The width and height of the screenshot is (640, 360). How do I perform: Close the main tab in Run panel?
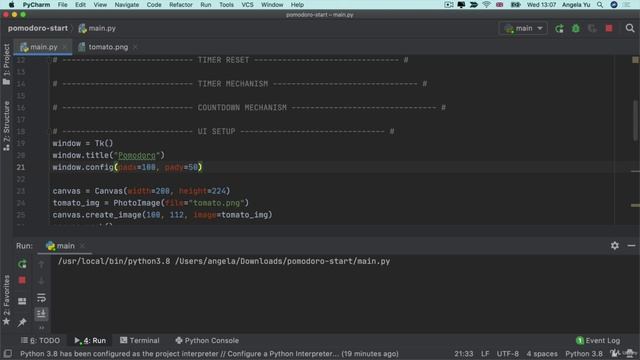[82, 246]
